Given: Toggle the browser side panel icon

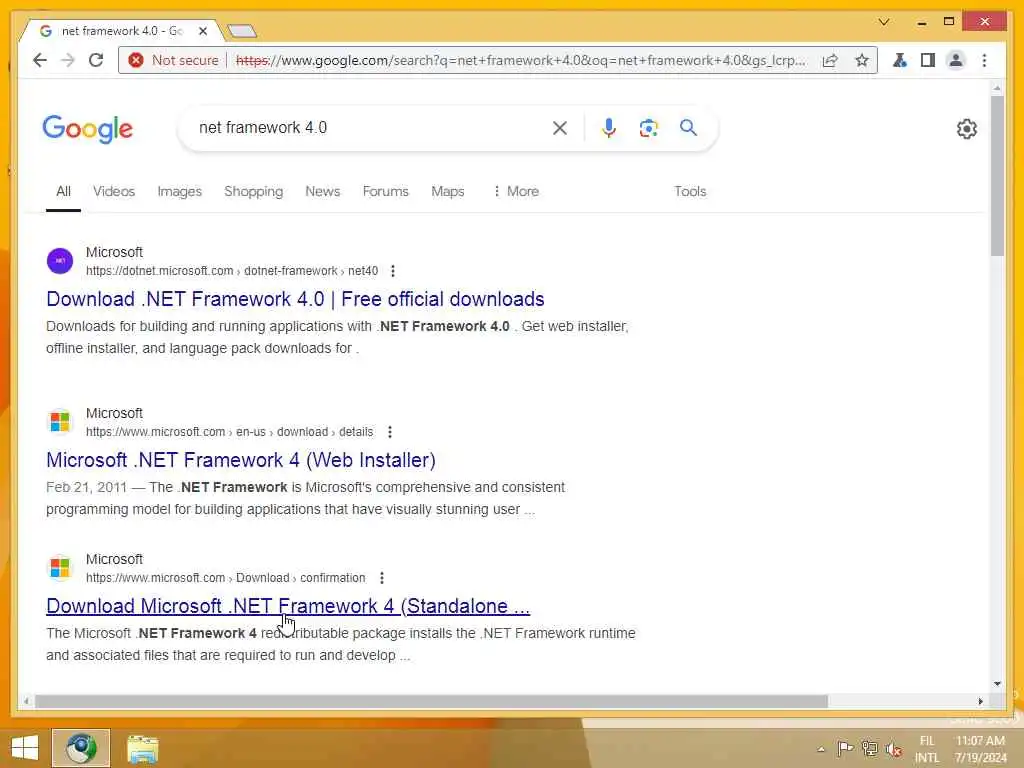Looking at the screenshot, I should point(927,60).
